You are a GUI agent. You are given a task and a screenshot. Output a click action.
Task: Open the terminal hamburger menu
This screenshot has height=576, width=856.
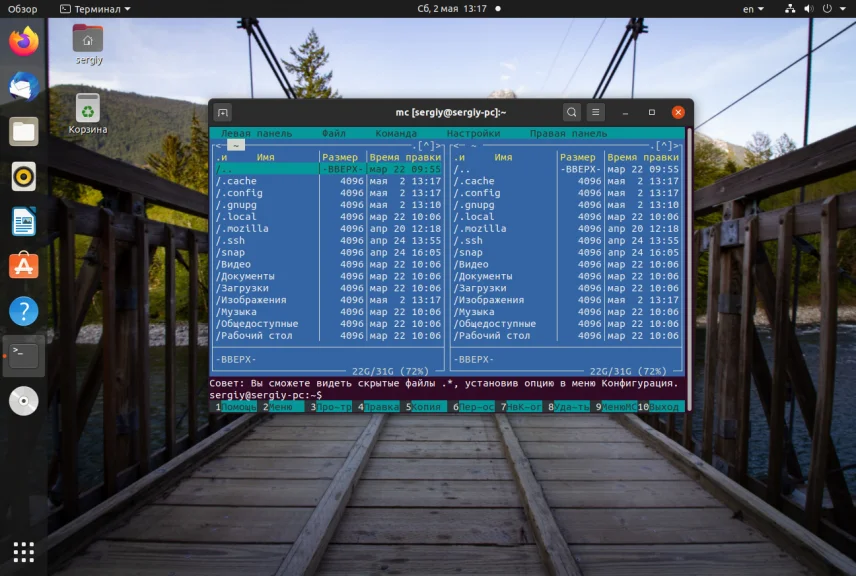pos(596,113)
